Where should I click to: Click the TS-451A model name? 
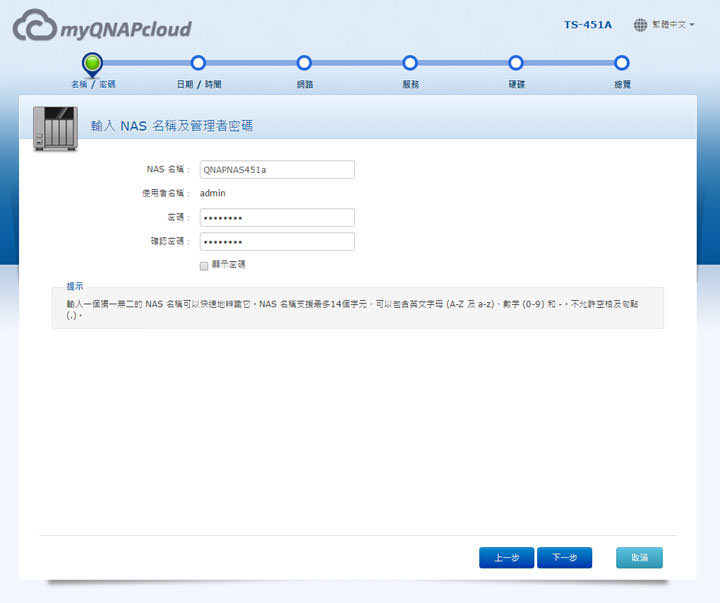[x=588, y=24]
